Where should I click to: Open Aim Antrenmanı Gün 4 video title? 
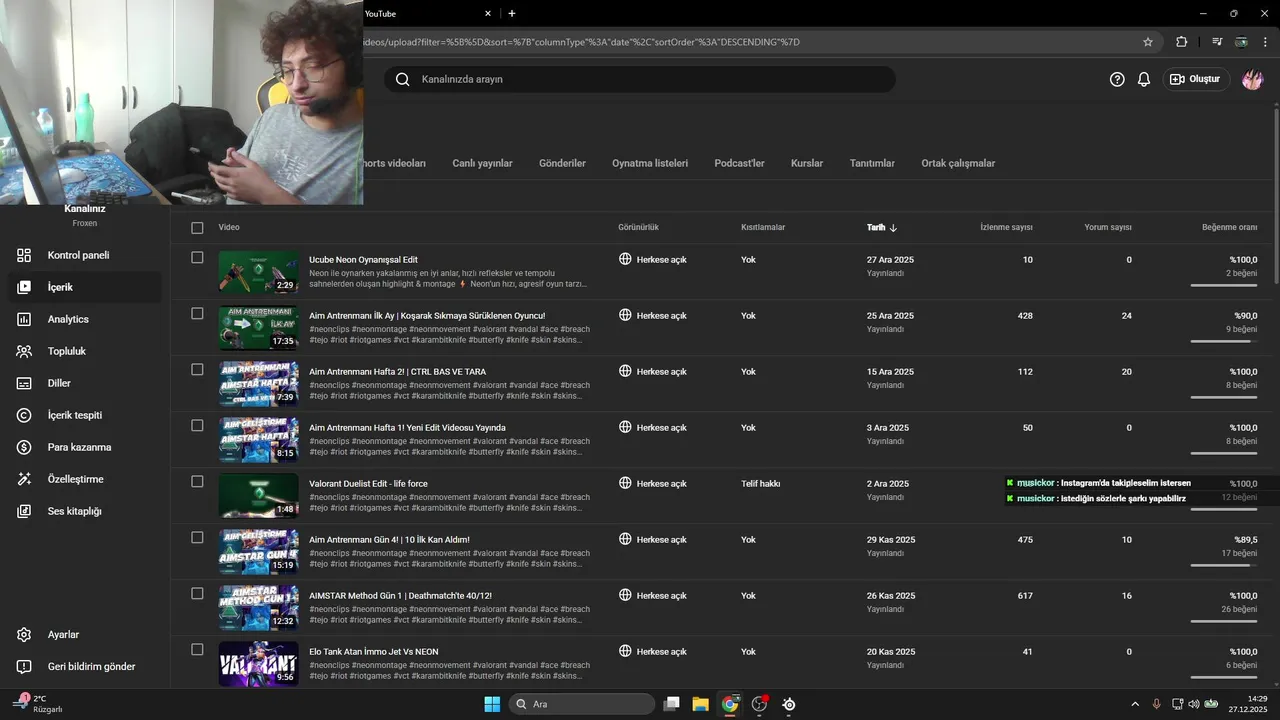[x=389, y=540]
